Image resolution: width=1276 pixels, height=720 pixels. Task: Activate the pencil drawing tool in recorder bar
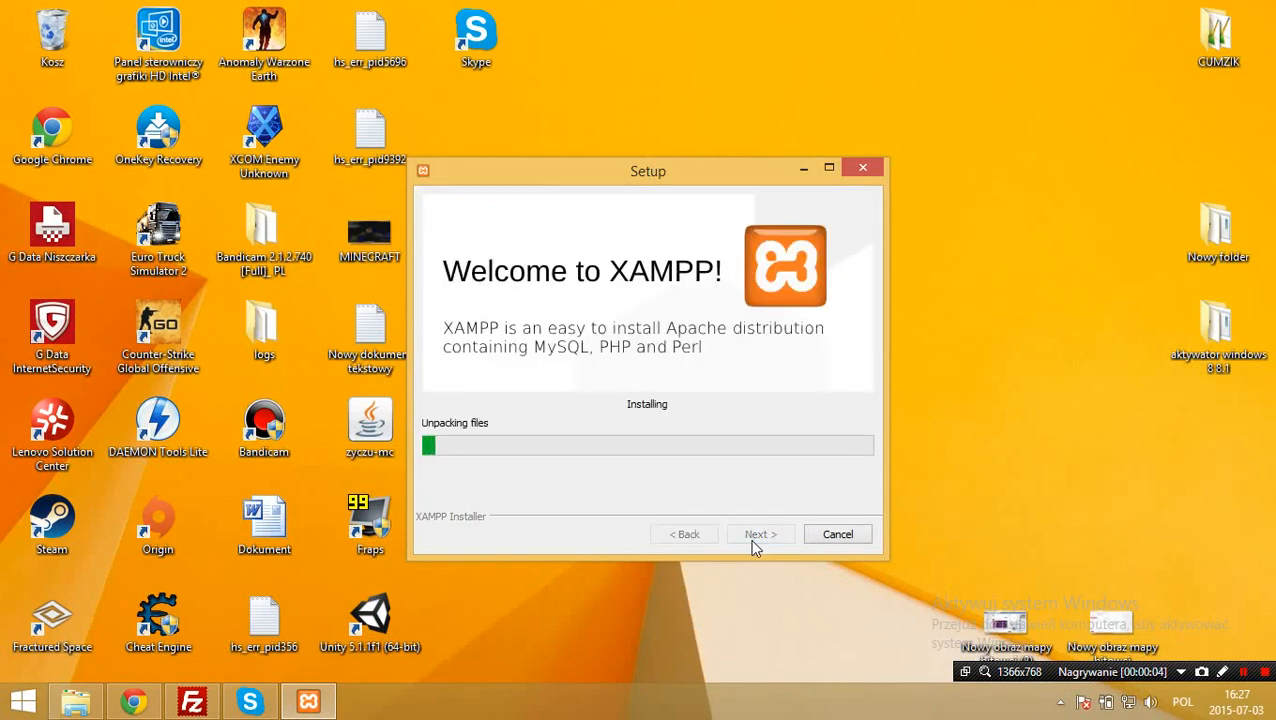point(1222,672)
